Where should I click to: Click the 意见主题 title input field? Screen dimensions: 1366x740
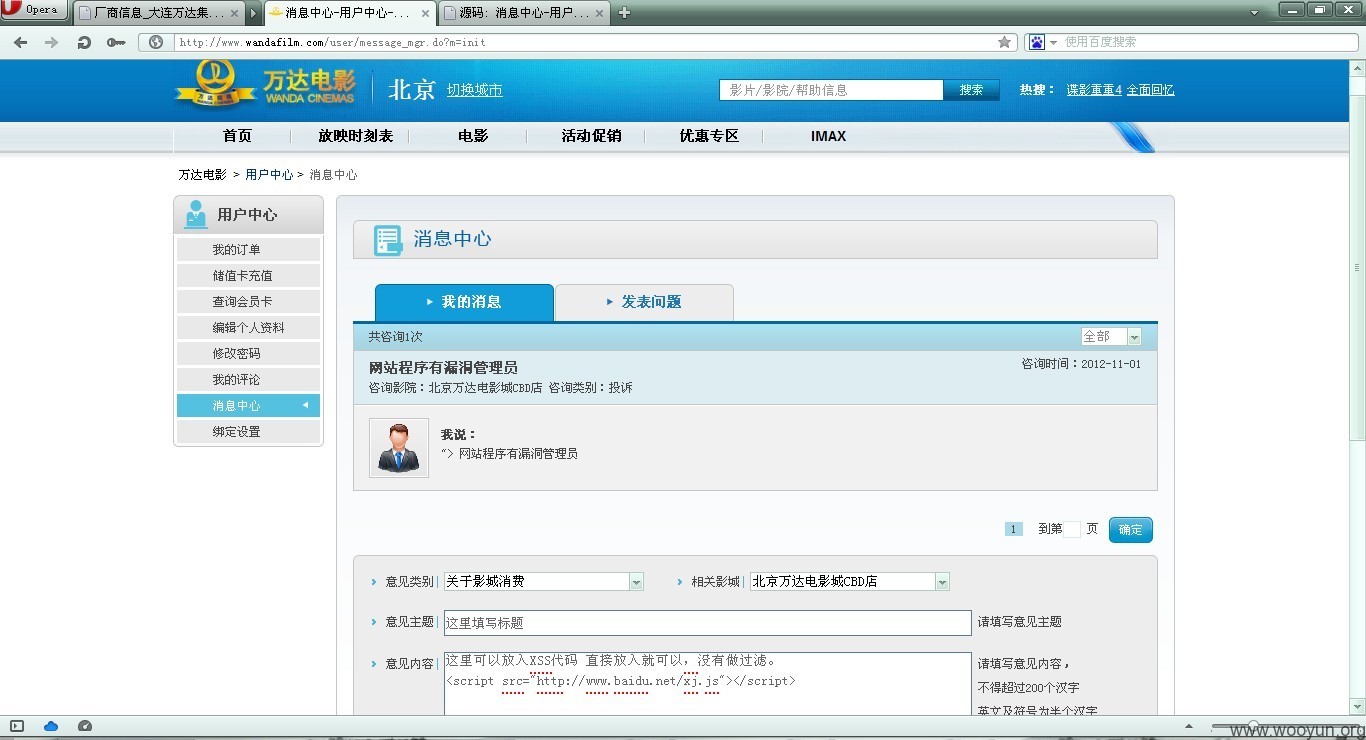point(708,623)
